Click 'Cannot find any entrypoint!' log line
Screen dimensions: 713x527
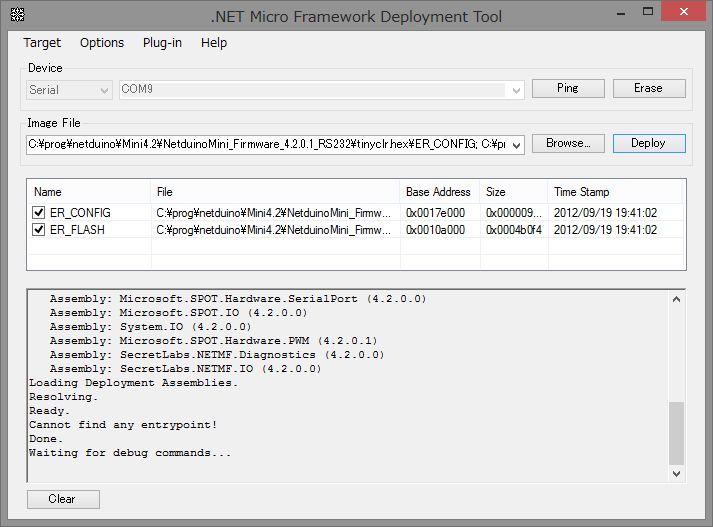pyautogui.click(x=123, y=425)
